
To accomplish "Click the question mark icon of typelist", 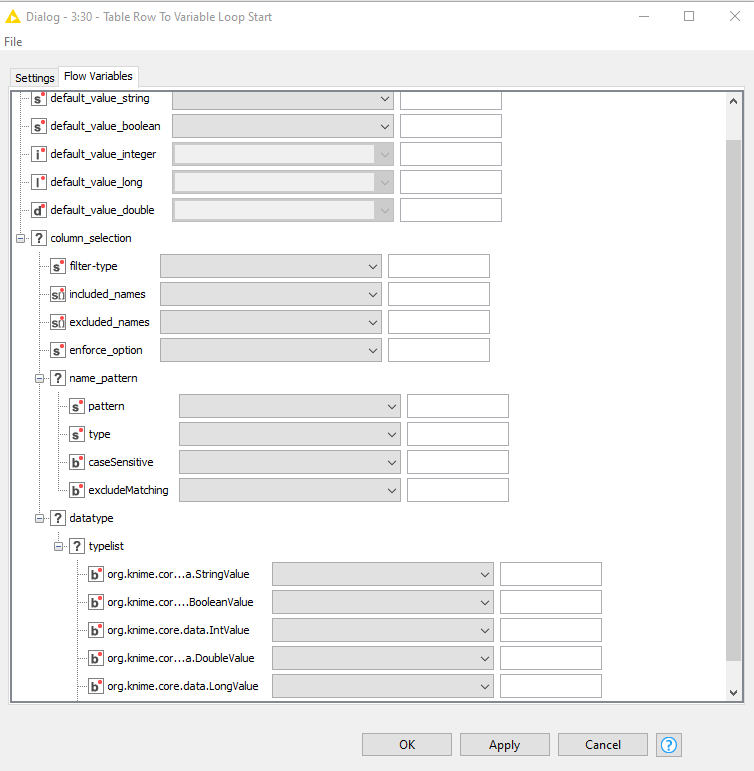I will (77, 546).
